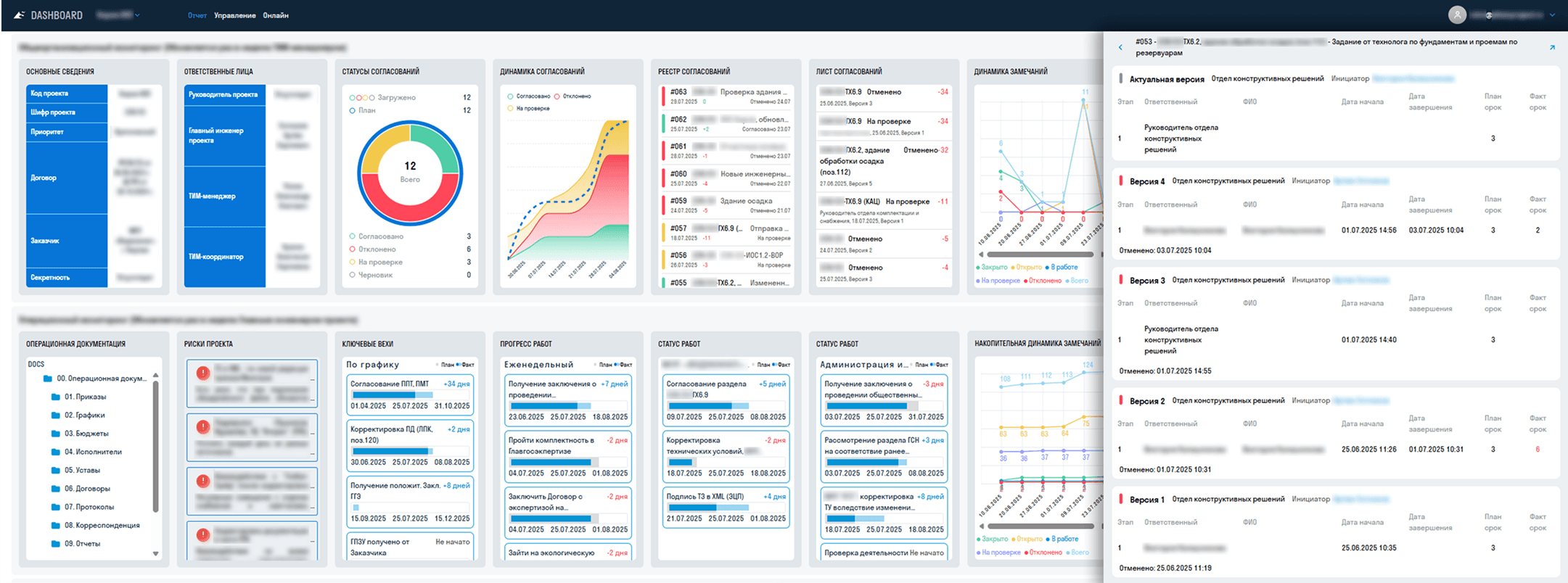Image resolution: width=1568 pixels, height=583 pixels.
Task: Click the folder icon for 03. Бюджеты
Action: 56,434
